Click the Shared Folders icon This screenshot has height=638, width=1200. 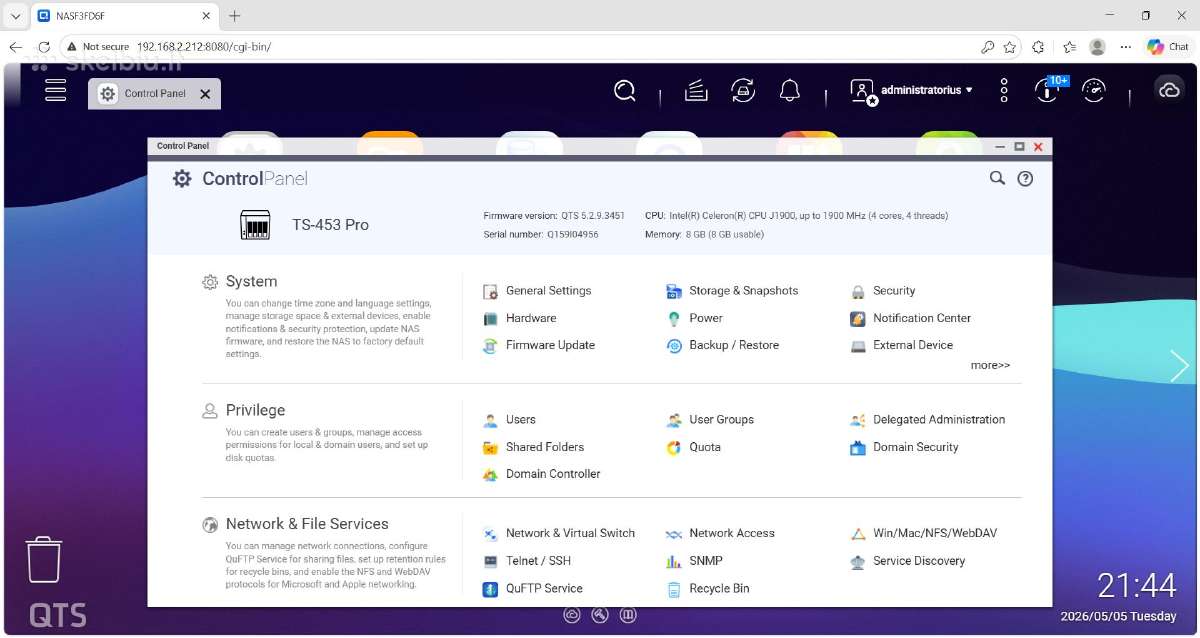(x=491, y=448)
